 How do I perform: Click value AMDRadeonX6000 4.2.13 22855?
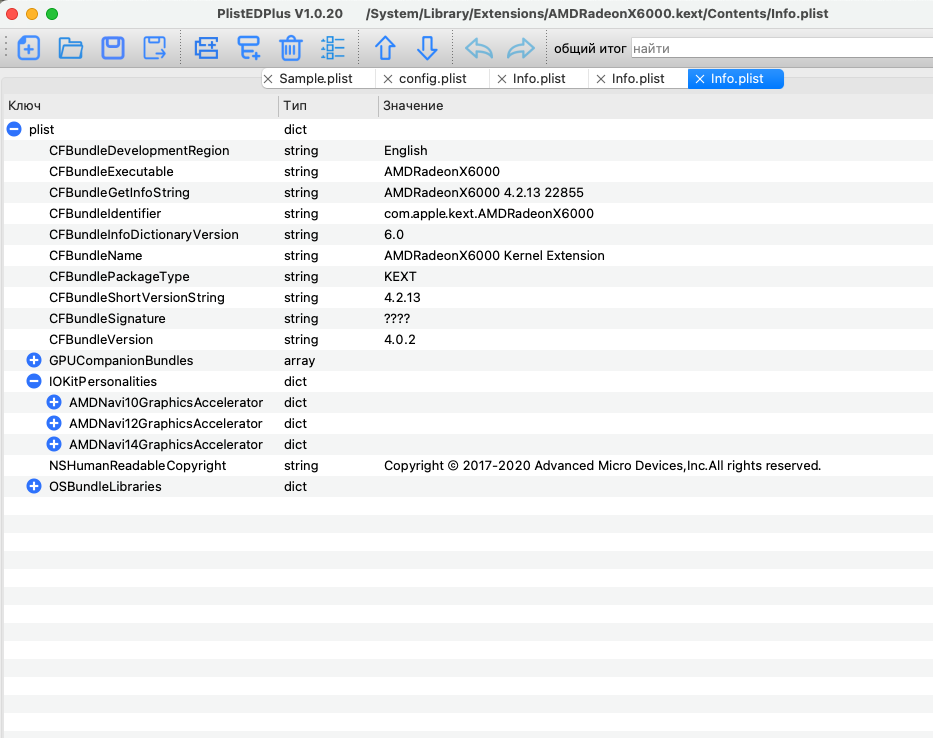pyautogui.click(x=483, y=192)
